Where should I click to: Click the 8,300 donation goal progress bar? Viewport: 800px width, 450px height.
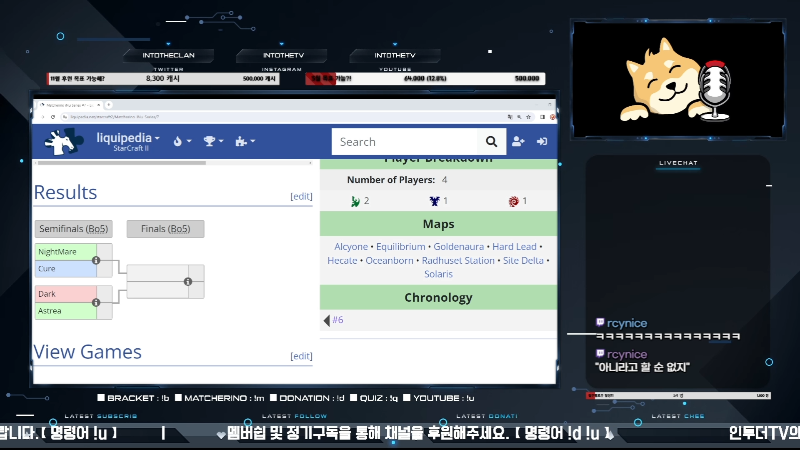[163, 79]
